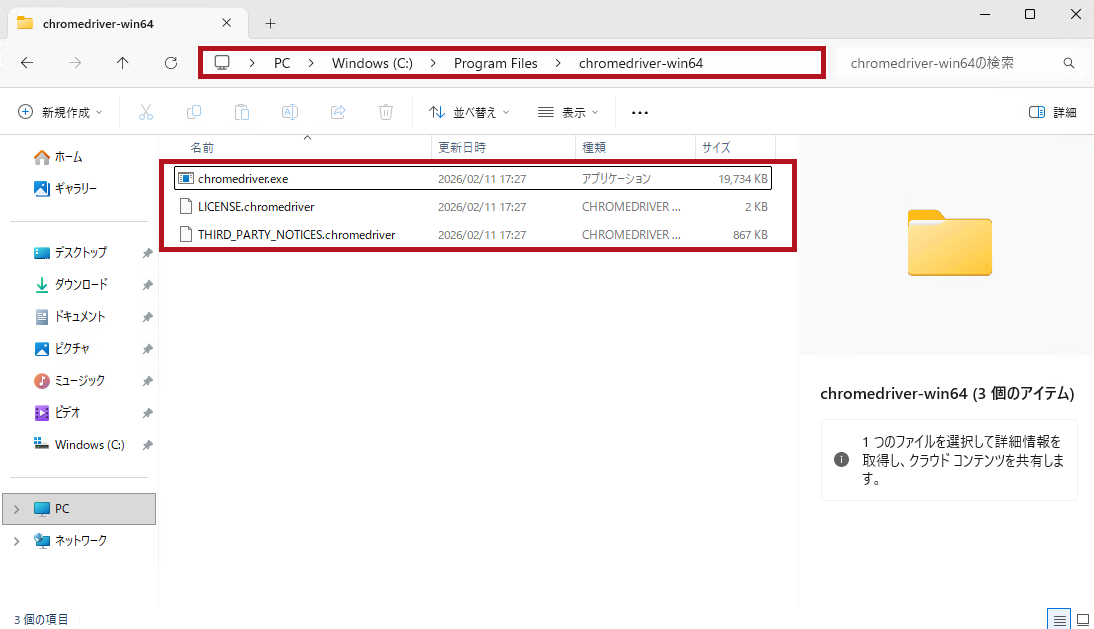Navigate back using the back arrow

tap(27, 62)
